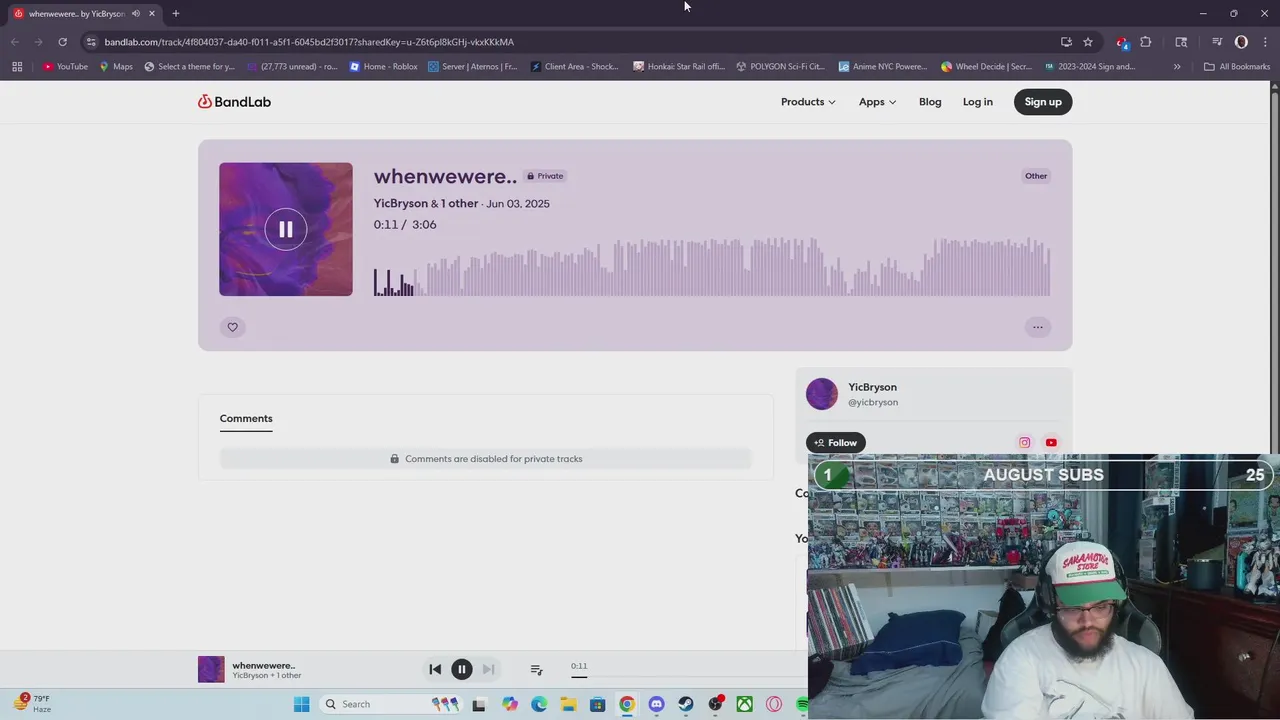Click the Other genre tag
1280x720 pixels.
[x=1036, y=176]
